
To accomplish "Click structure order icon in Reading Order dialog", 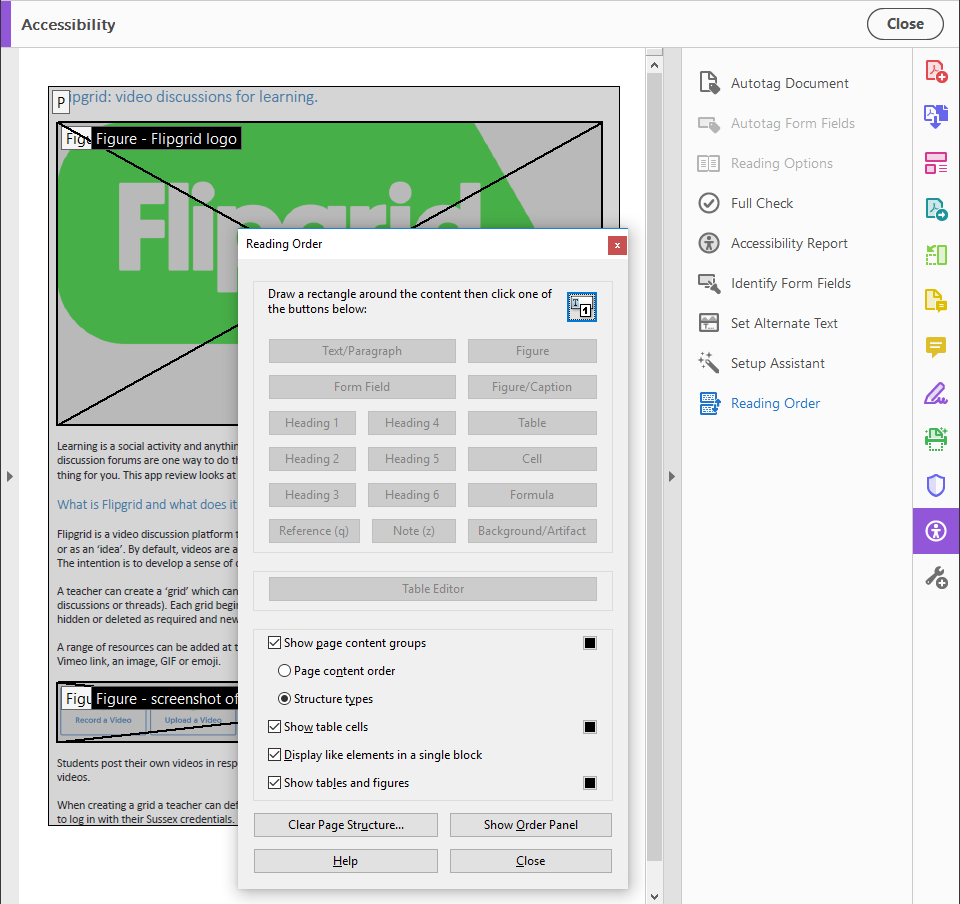I will coord(582,307).
